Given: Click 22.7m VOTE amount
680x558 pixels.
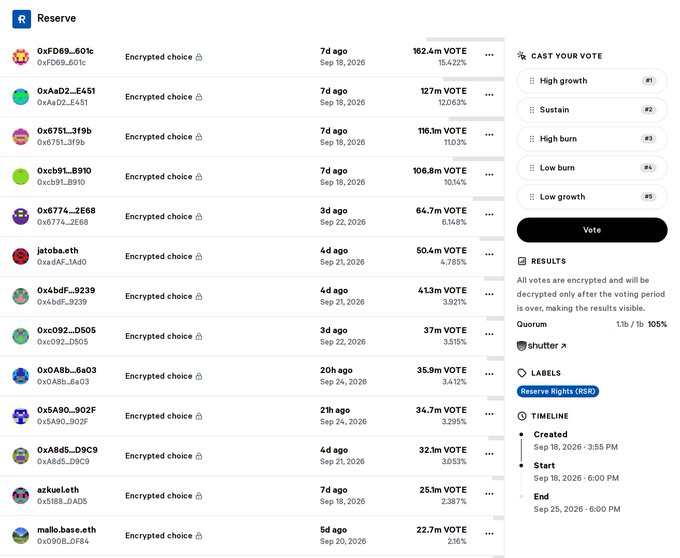Looking at the screenshot, I should [x=441, y=529].
